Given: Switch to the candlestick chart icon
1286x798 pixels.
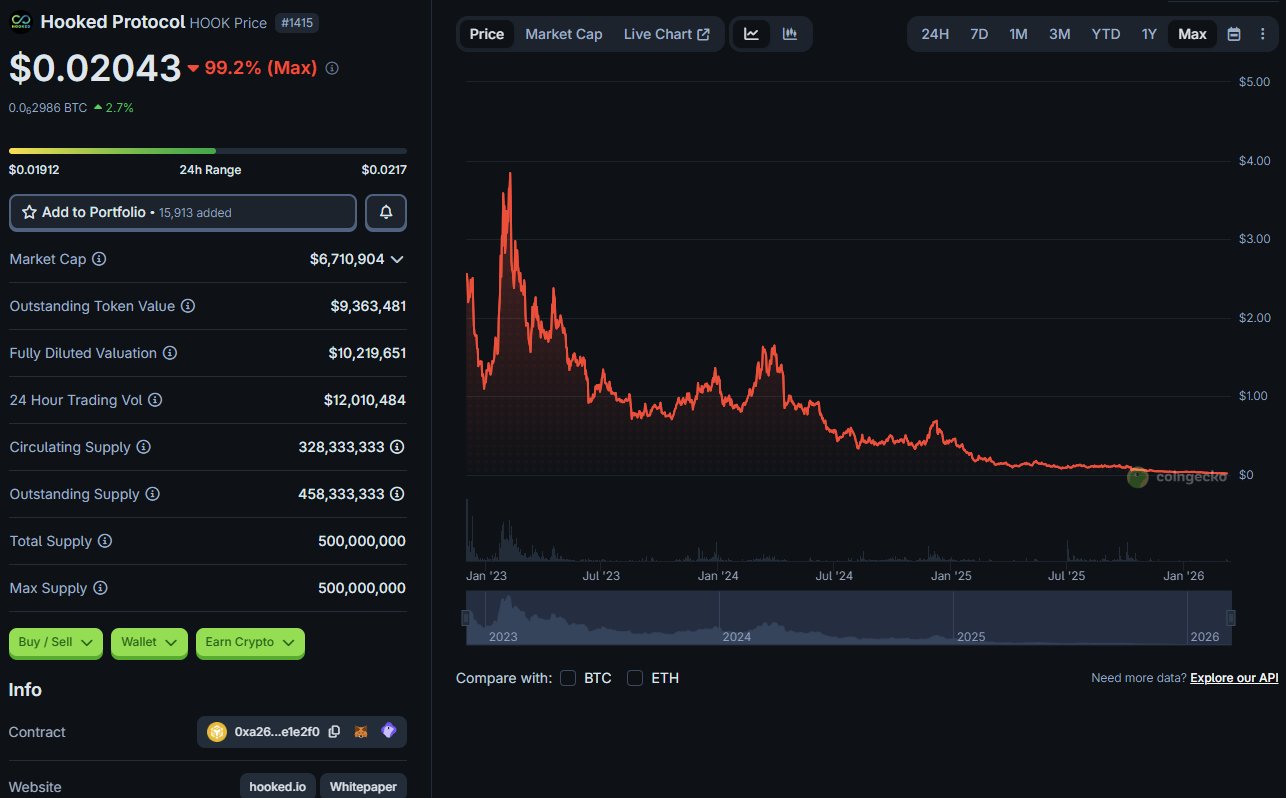Looking at the screenshot, I should pos(790,34).
